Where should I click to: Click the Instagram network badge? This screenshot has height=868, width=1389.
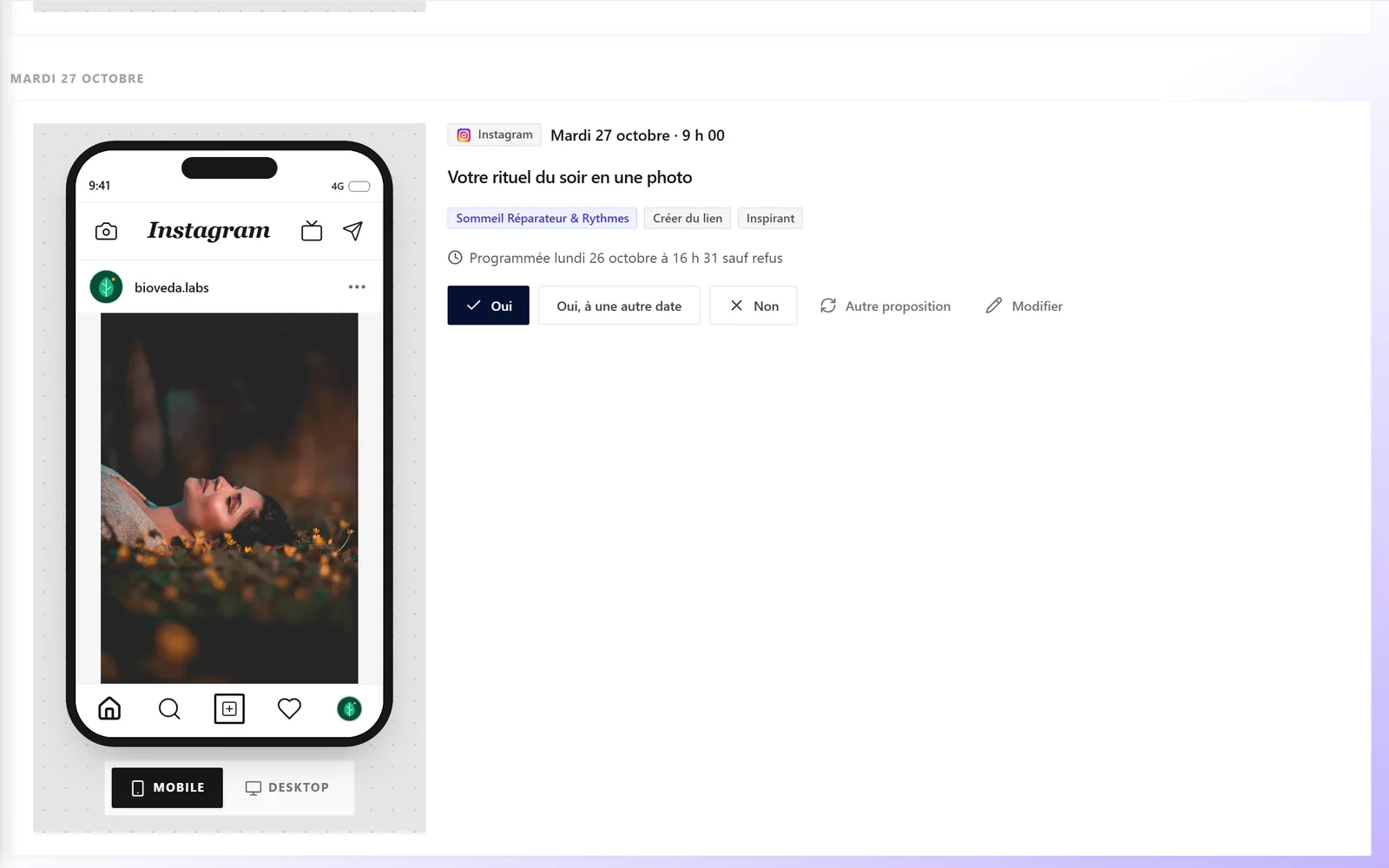(x=495, y=135)
